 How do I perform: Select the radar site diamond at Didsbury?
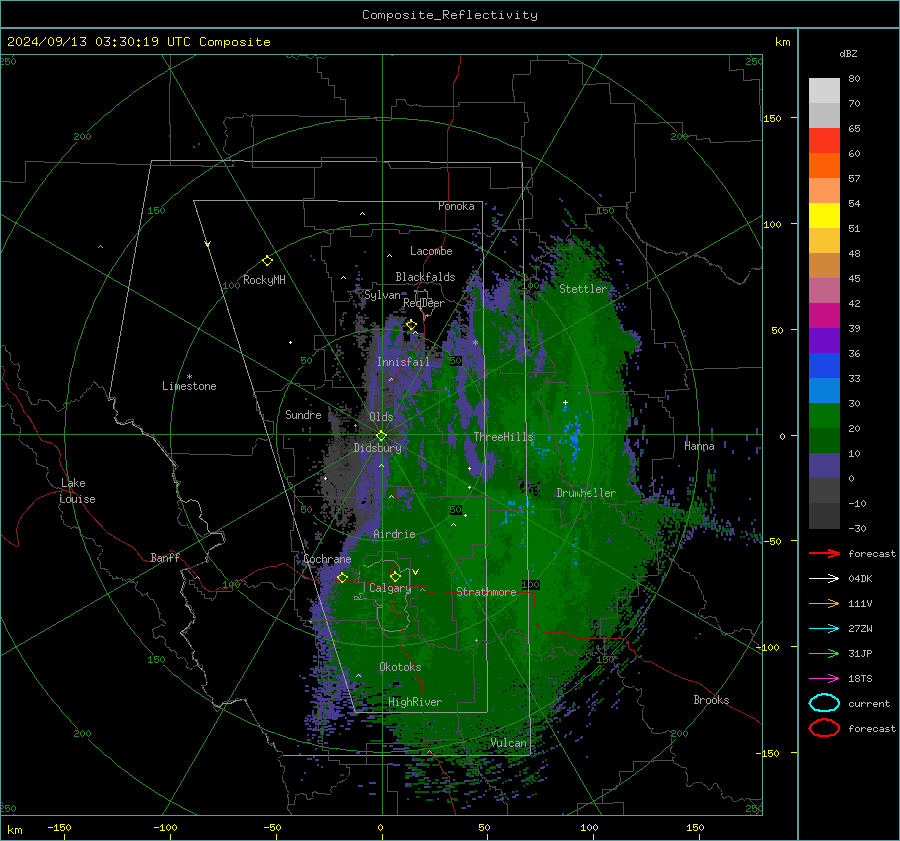click(x=381, y=436)
